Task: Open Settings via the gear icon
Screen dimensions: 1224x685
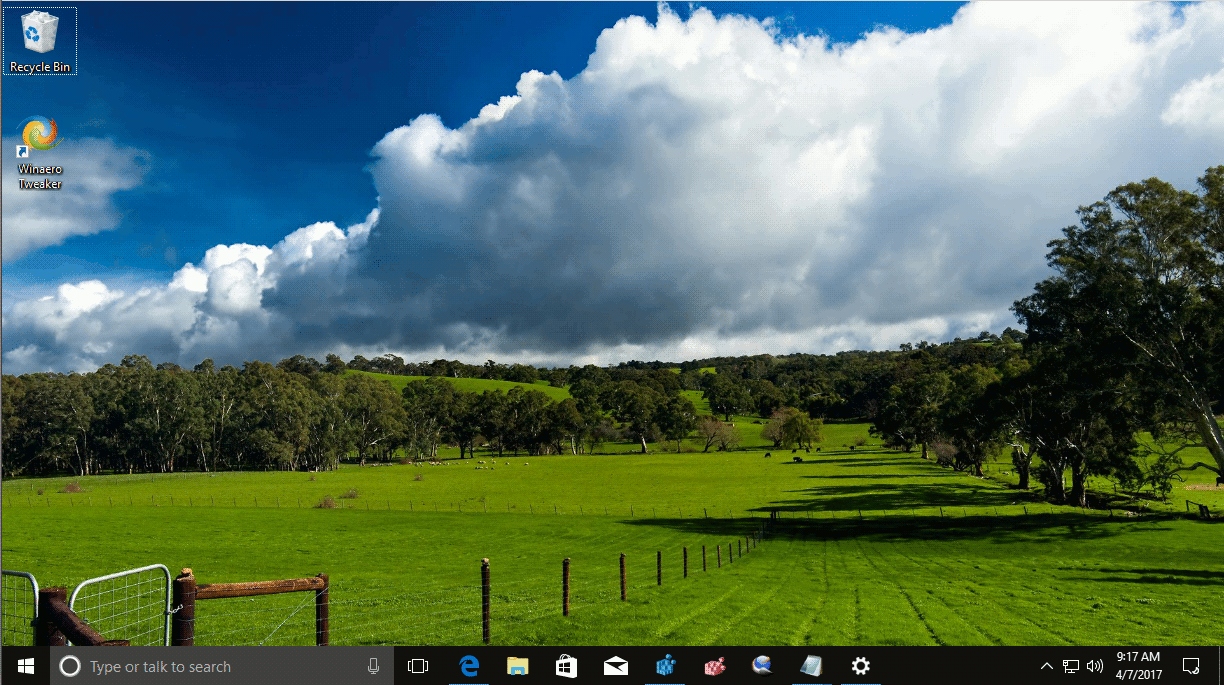Action: pyautogui.click(x=860, y=665)
